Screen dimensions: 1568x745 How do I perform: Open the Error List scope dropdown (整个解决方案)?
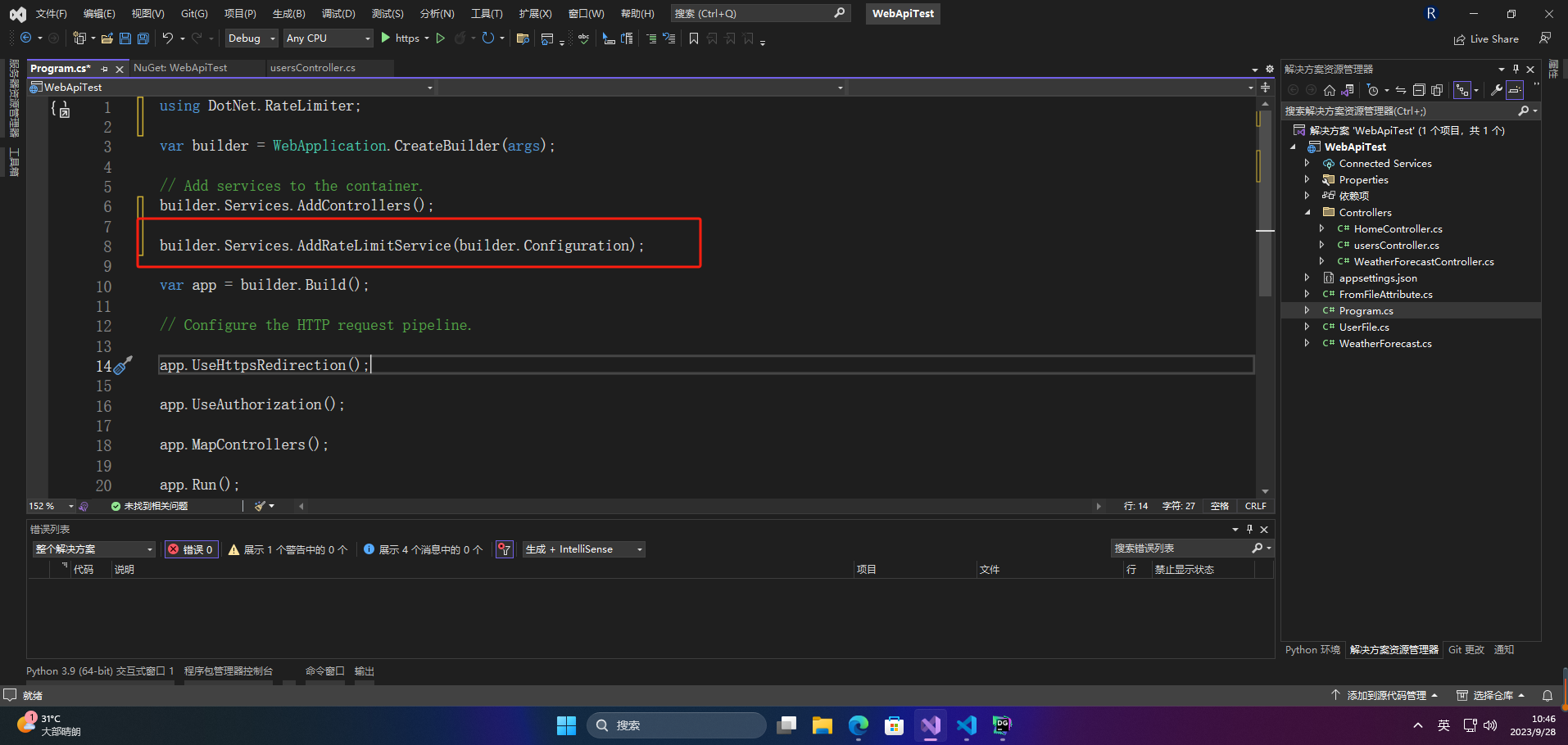click(94, 549)
